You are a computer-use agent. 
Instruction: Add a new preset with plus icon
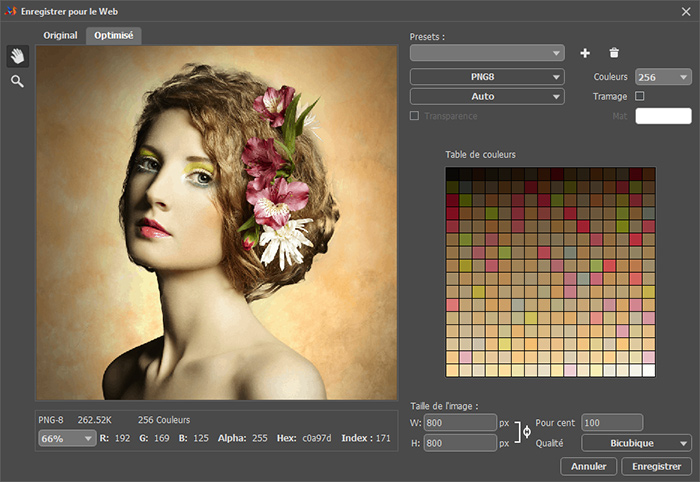point(585,53)
